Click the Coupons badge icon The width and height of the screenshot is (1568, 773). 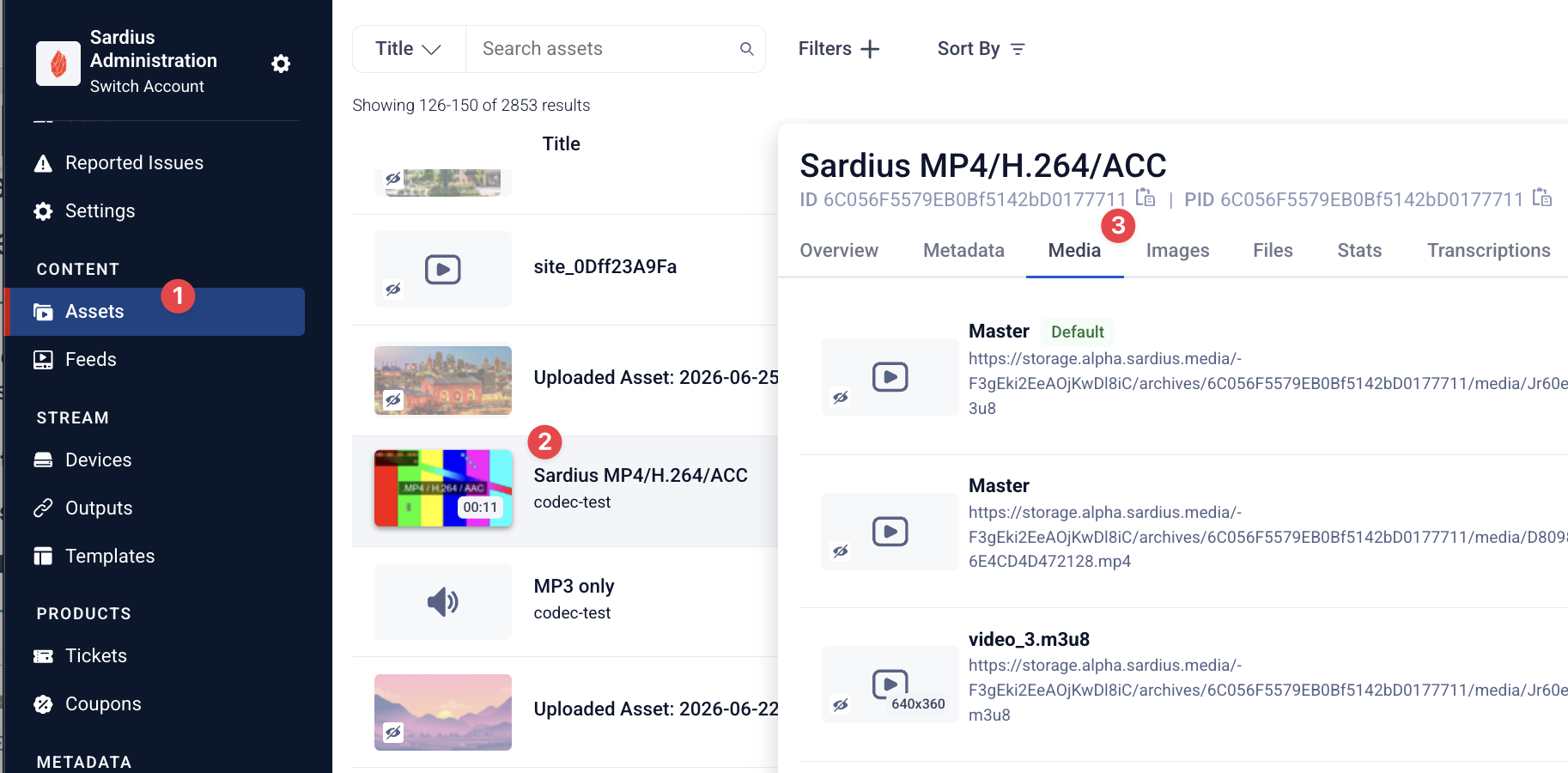(43, 704)
